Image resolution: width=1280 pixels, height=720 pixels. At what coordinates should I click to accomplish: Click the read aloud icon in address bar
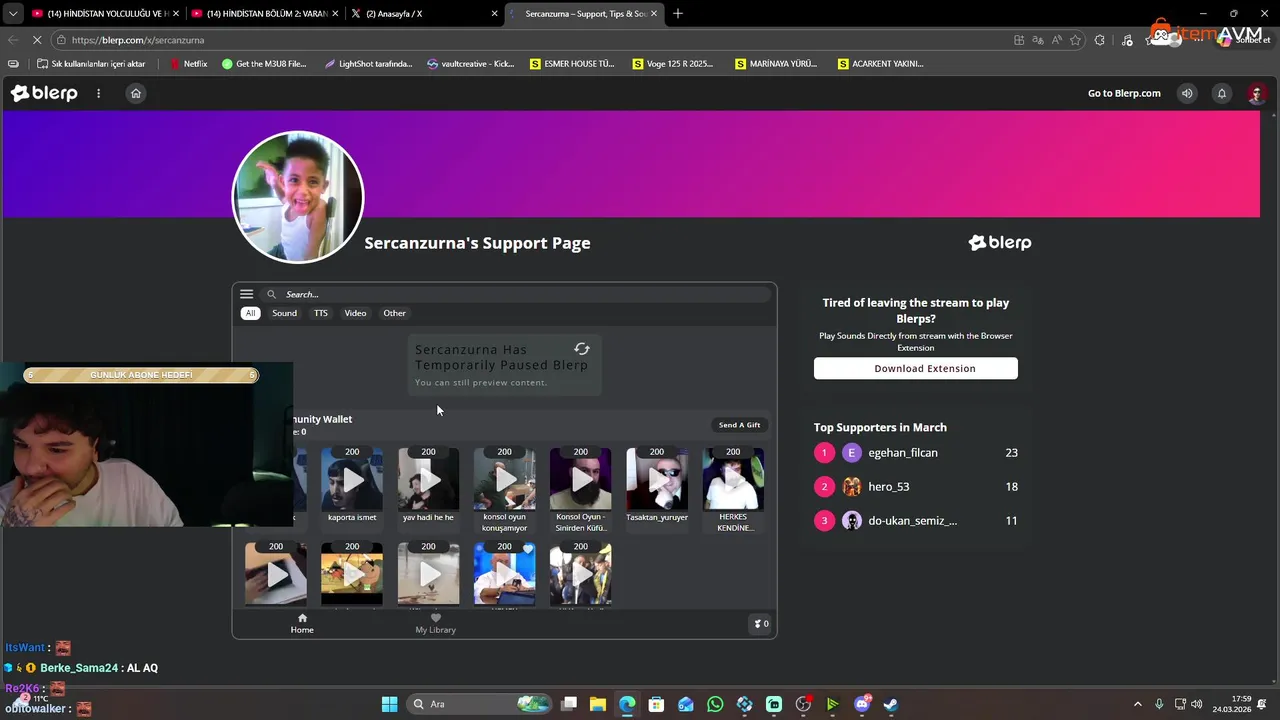[1057, 40]
